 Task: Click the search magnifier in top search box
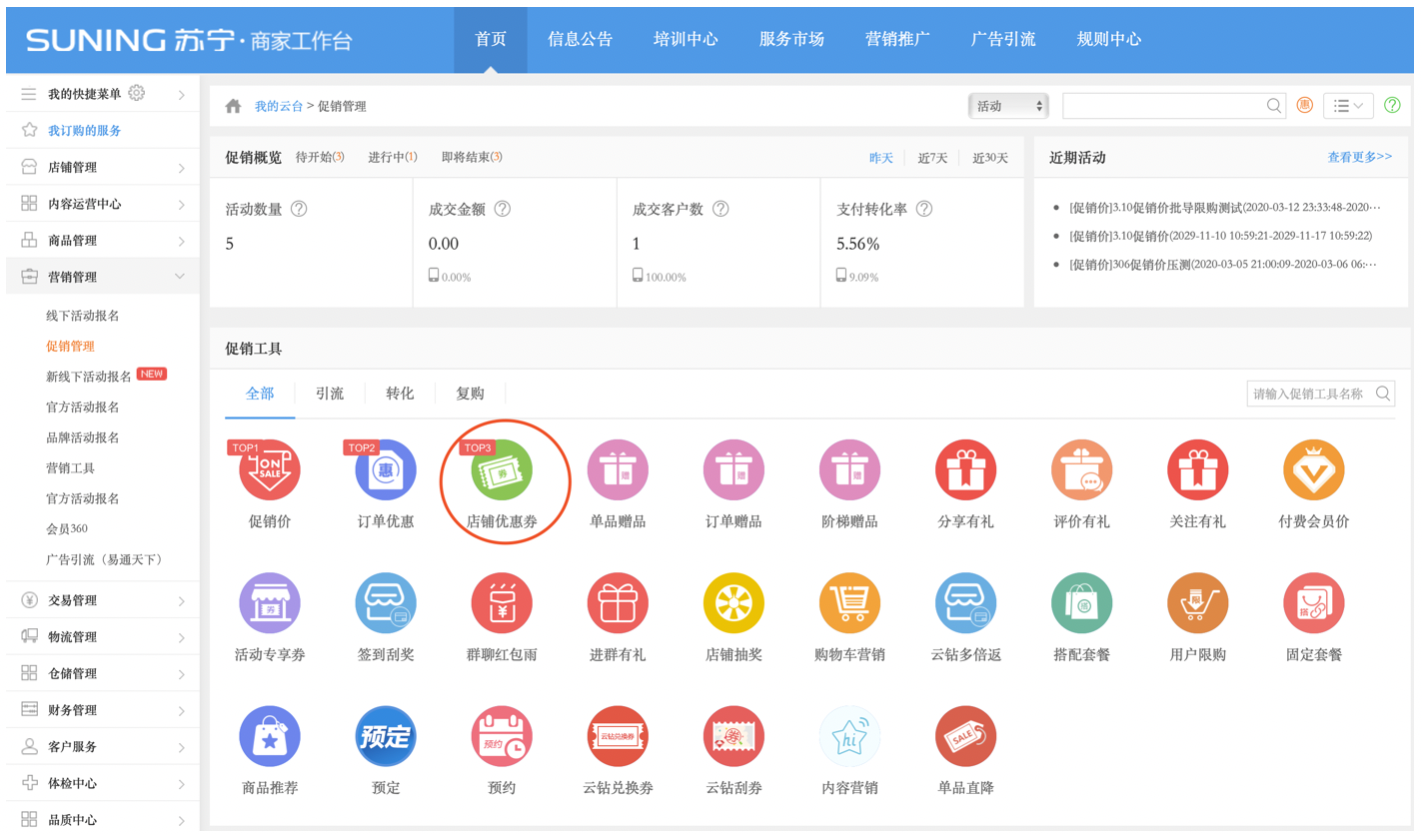[x=1274, y=105]
